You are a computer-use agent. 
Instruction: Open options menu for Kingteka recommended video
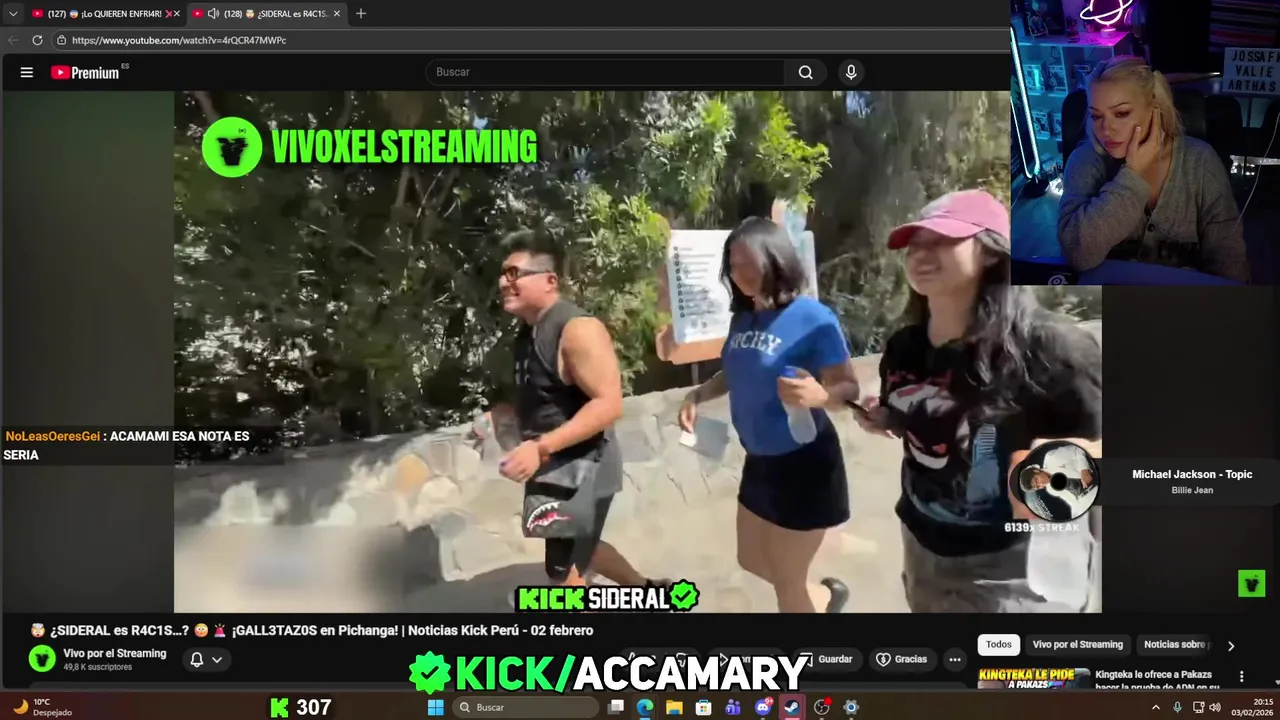[x=1241, y=677]
